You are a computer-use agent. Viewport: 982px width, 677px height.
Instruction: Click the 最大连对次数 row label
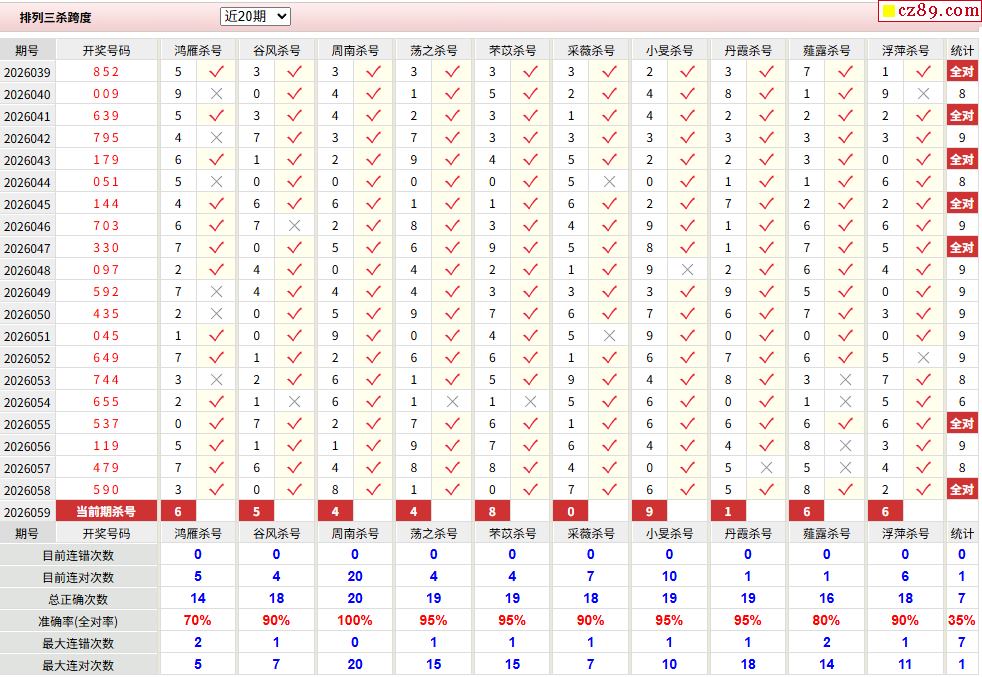[x=78, y=665]
